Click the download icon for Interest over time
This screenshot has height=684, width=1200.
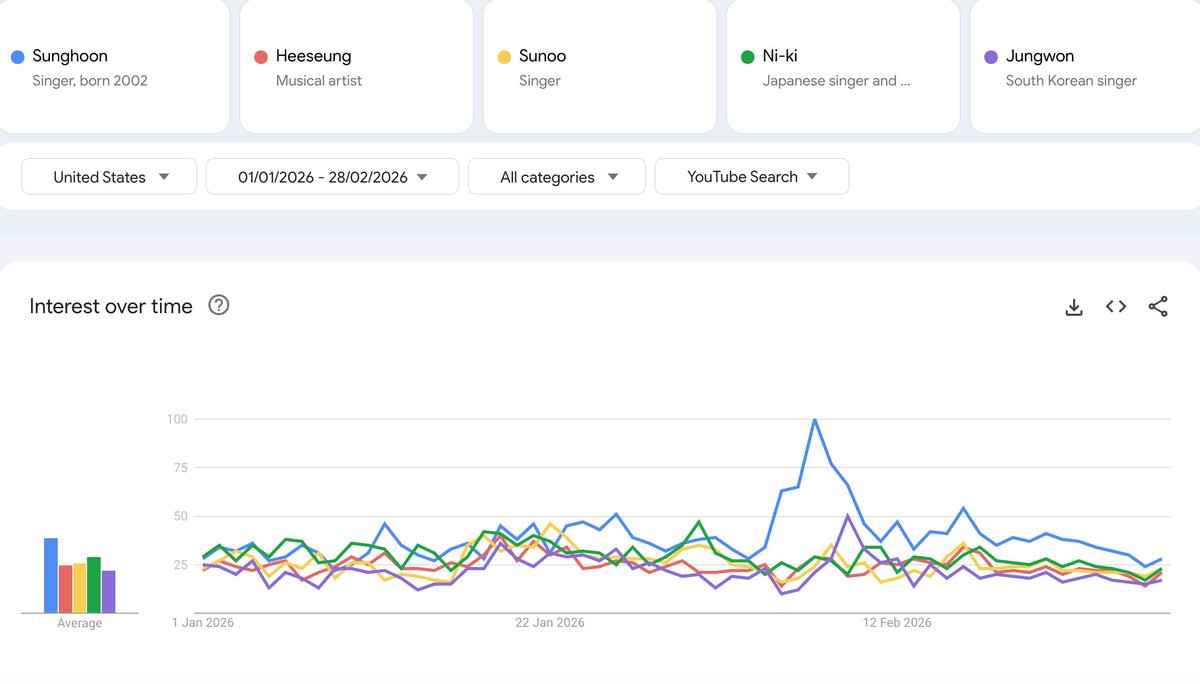[1074, 307]
